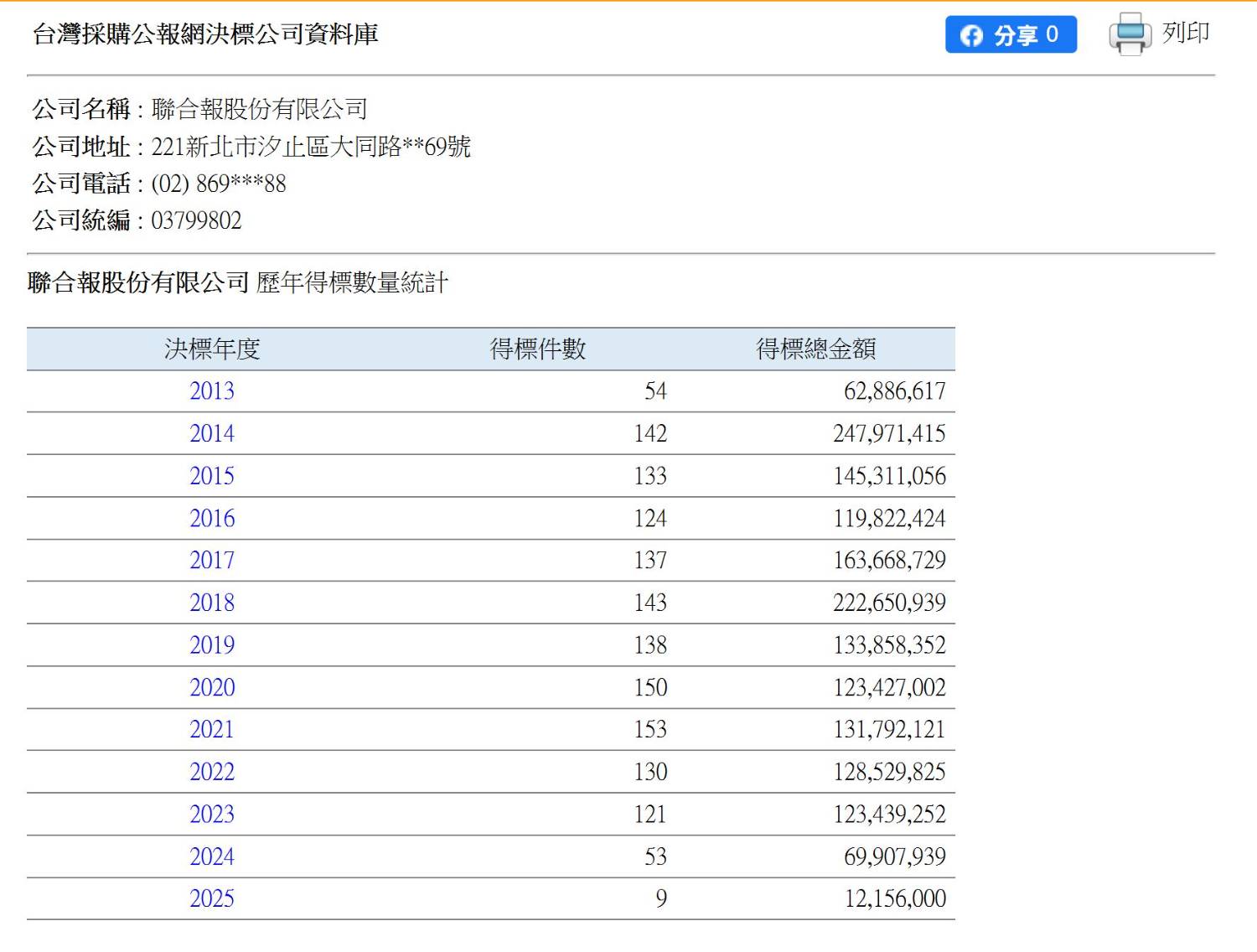Image resolution: width=1257 pixels, height=952 pixels.
Task: Click the amount 222,650,939
Action: click(x=889, y=603)
